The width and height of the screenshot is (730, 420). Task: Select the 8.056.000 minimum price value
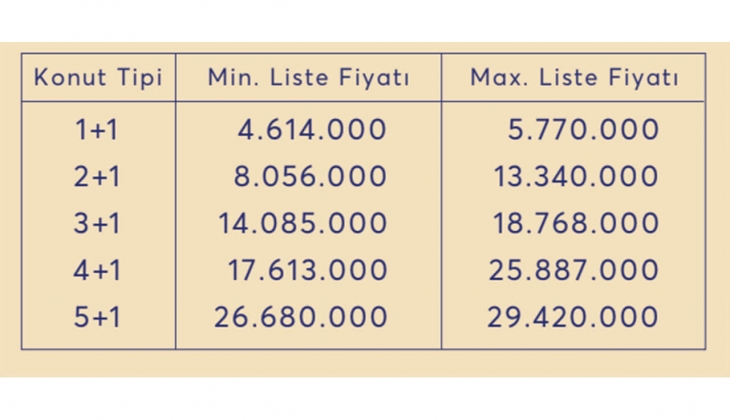point(312,177)
